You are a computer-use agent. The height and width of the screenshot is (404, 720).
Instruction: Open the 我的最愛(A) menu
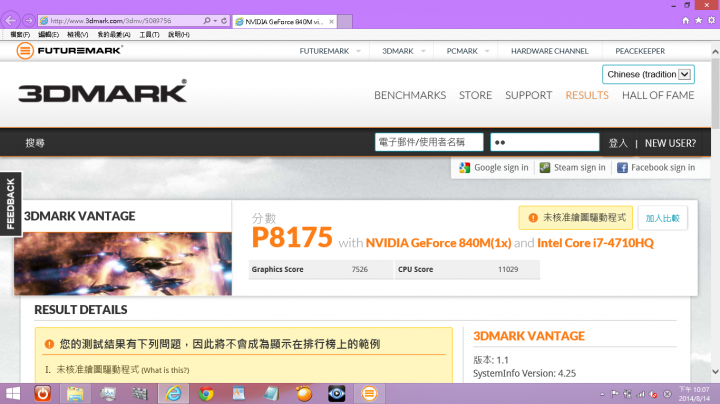pyautogui.click(x=114, y=34)
